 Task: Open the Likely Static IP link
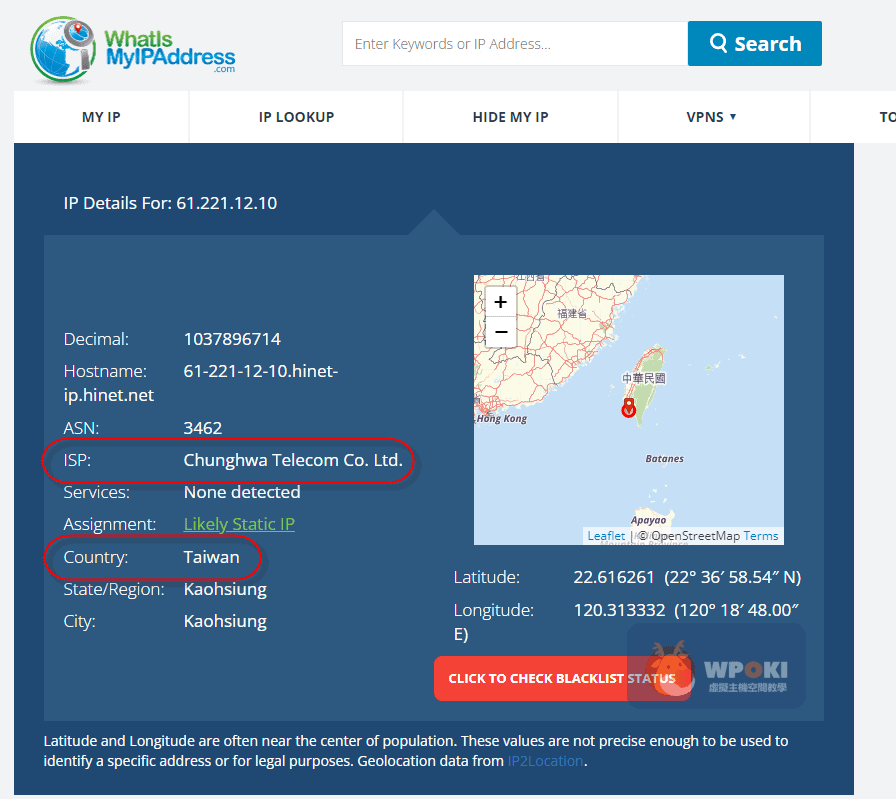click(239, 524)
